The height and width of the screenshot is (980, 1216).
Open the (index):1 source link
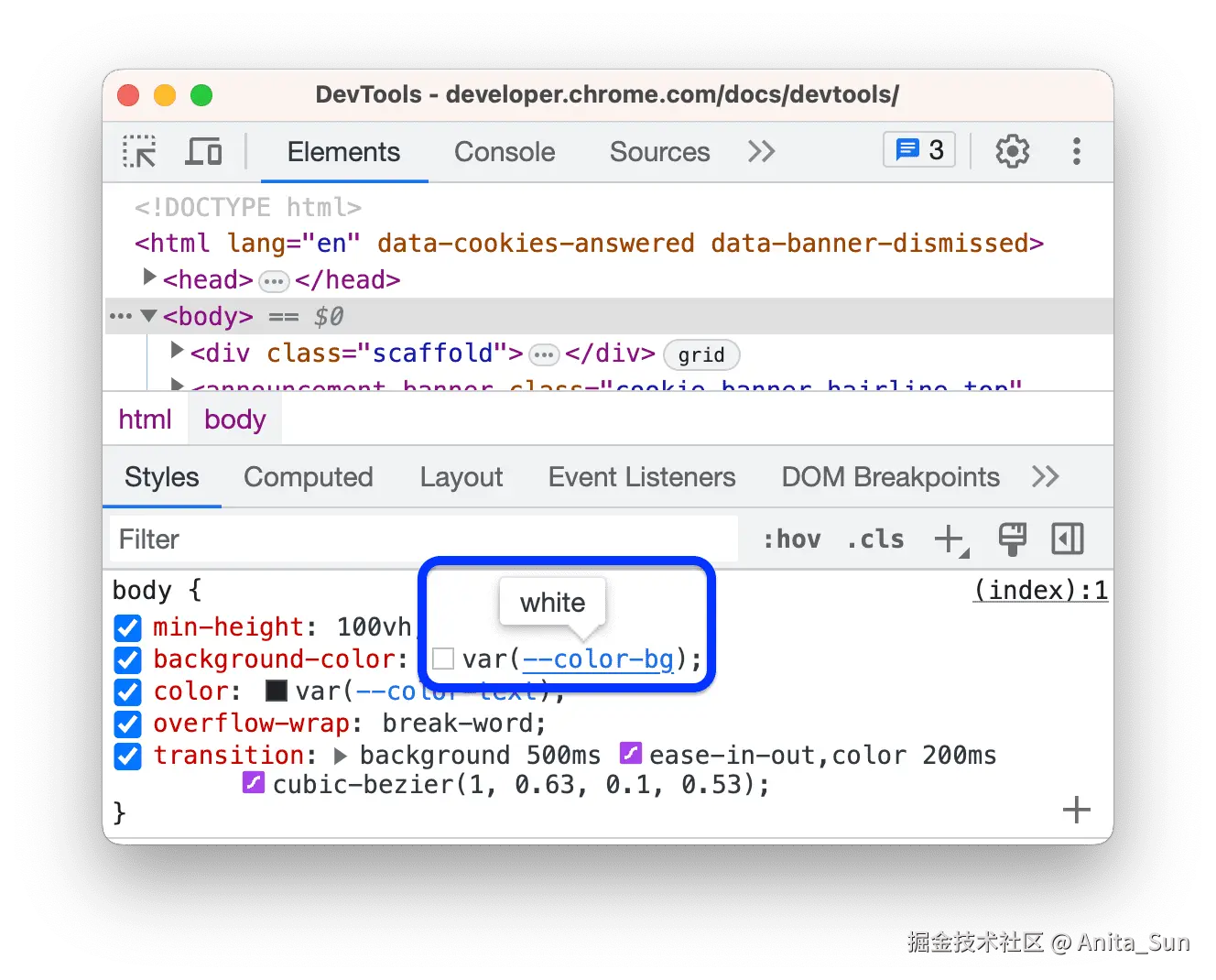[x=1040, y=590]
